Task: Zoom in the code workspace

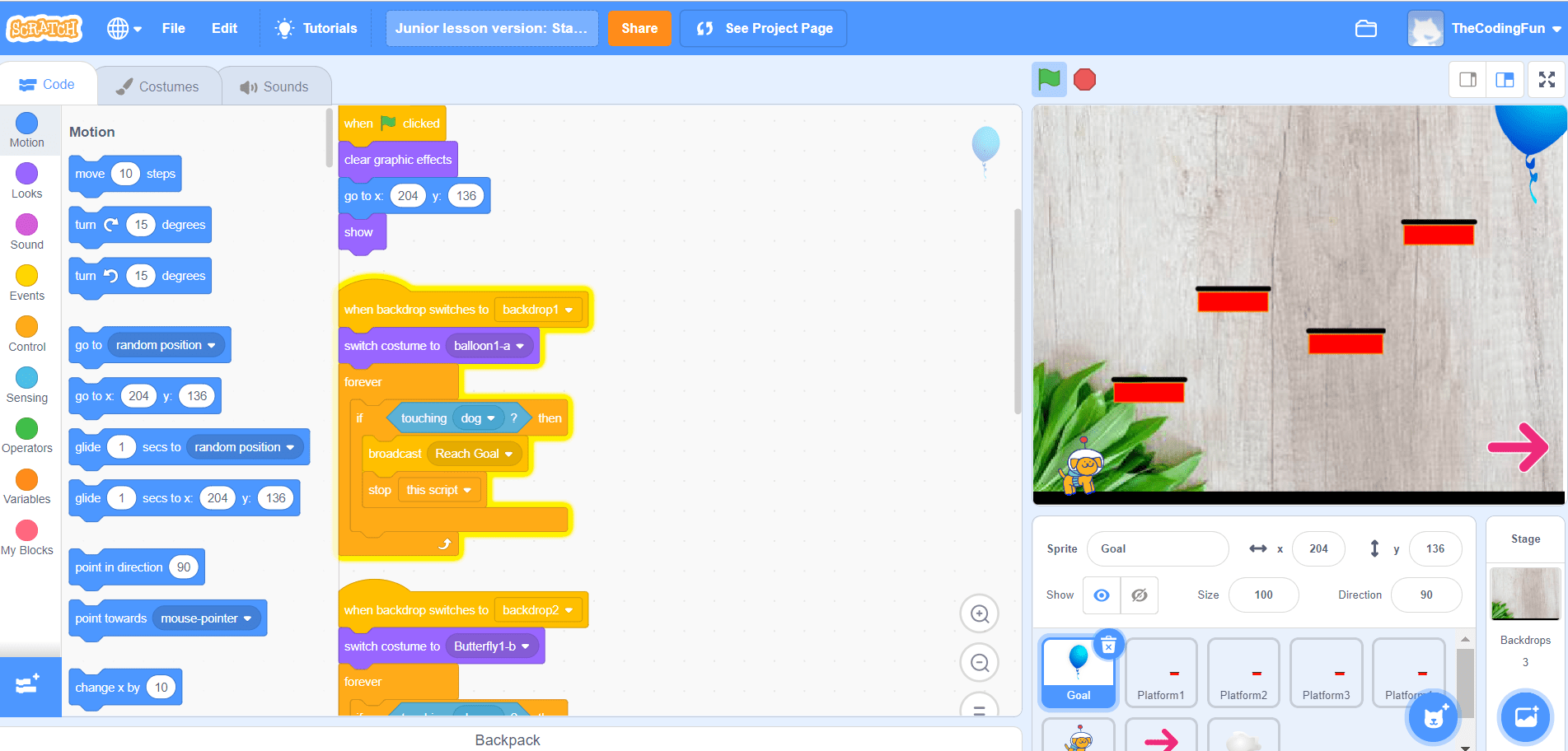Action: 980,613
